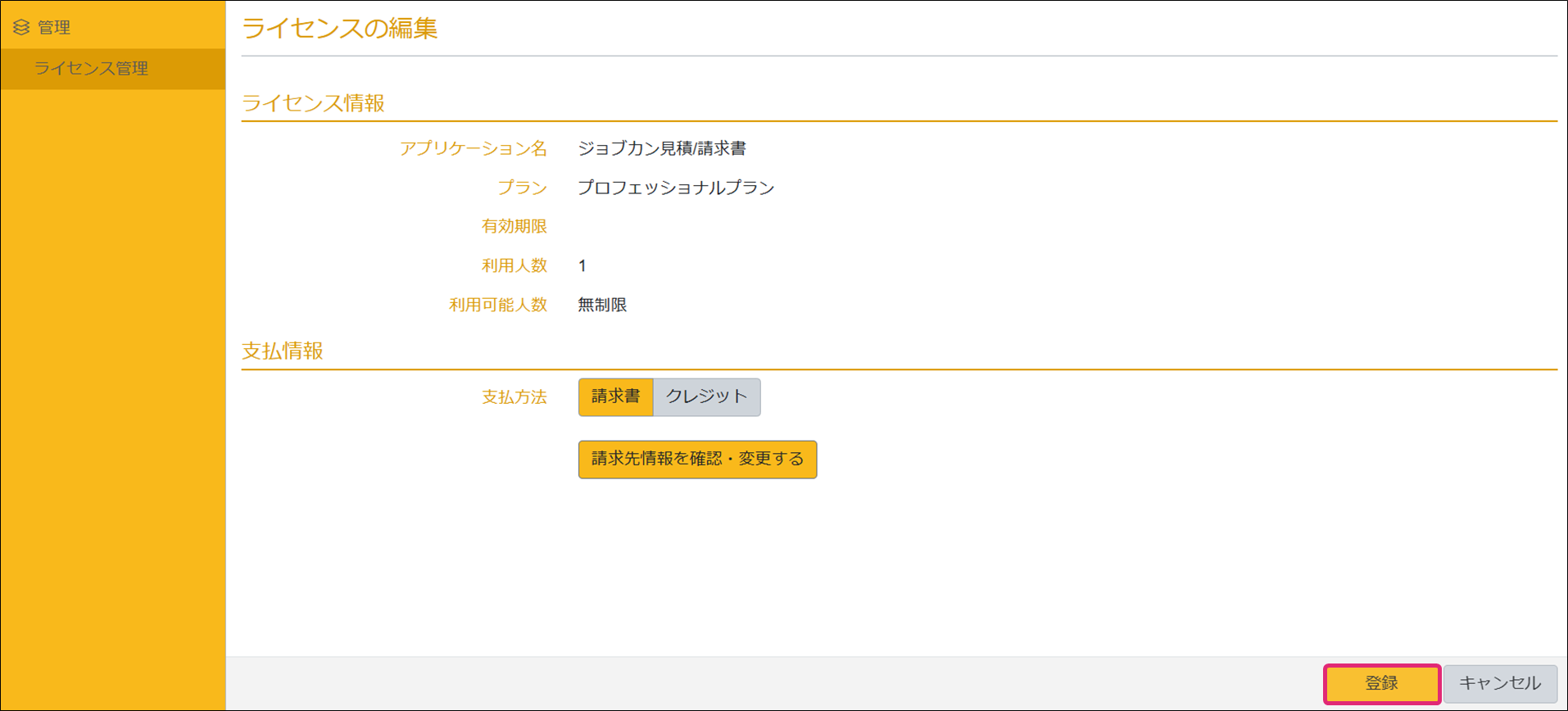1568x711 pixels.
Task: Click the プラン field label
Action: point(522,188)
